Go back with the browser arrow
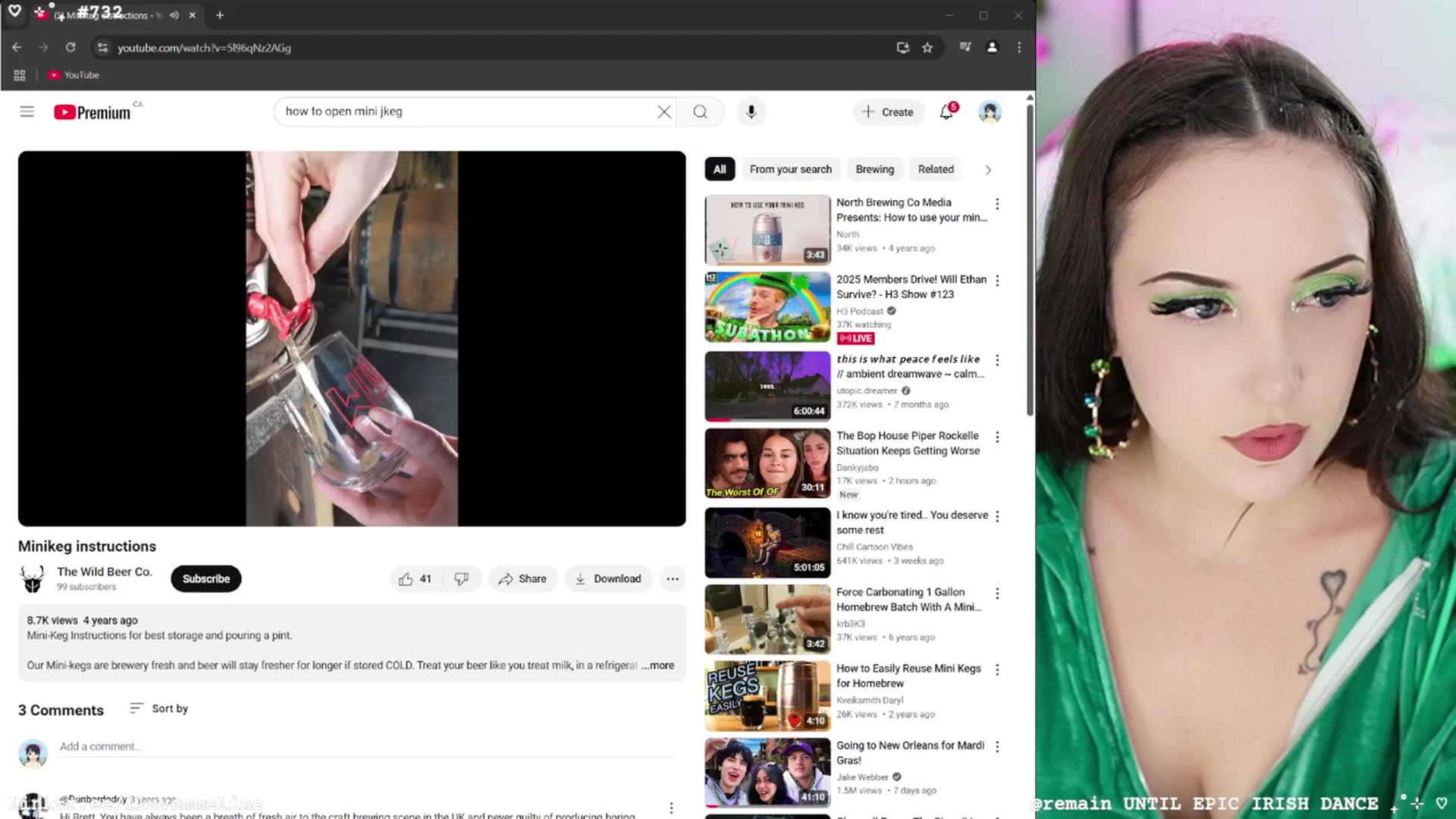 pyautogui.click(x=17, y=47)
